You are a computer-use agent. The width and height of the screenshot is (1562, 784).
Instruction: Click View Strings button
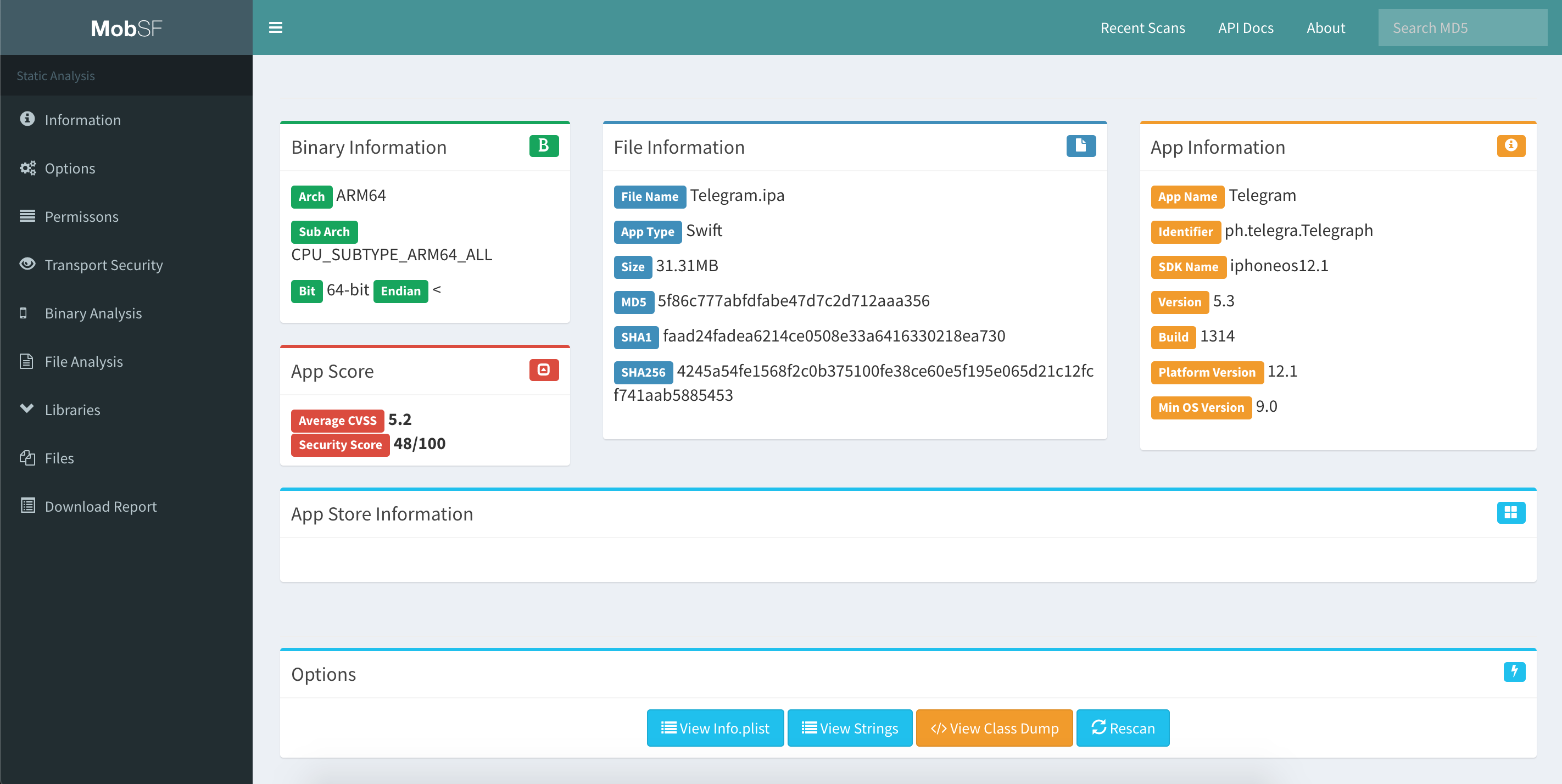click(x=850, y=727)
